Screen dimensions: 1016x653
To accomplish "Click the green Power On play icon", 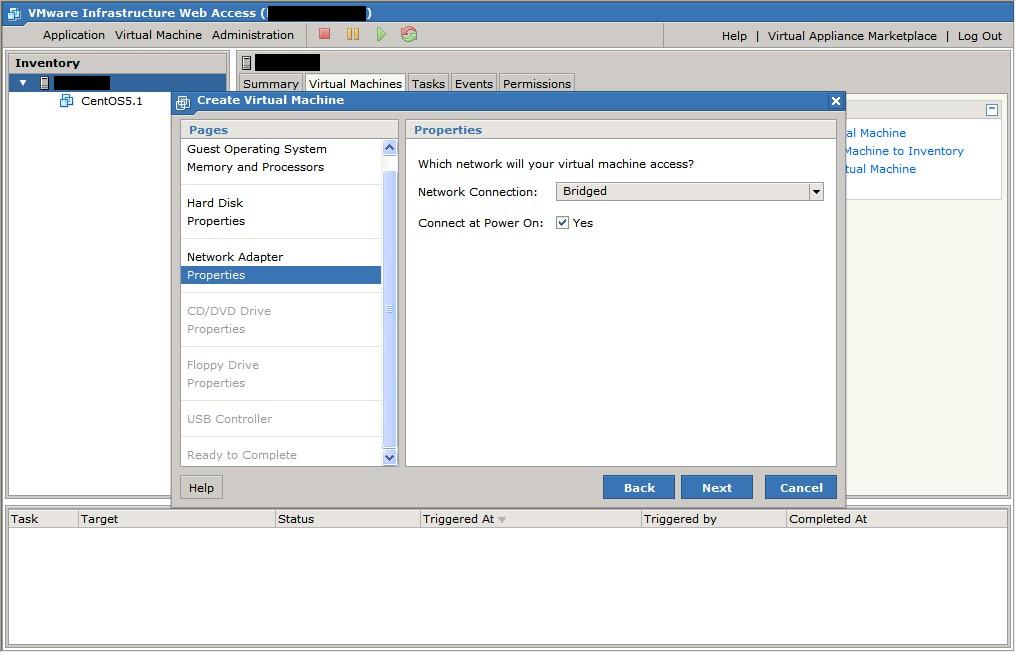I will 381,34.
